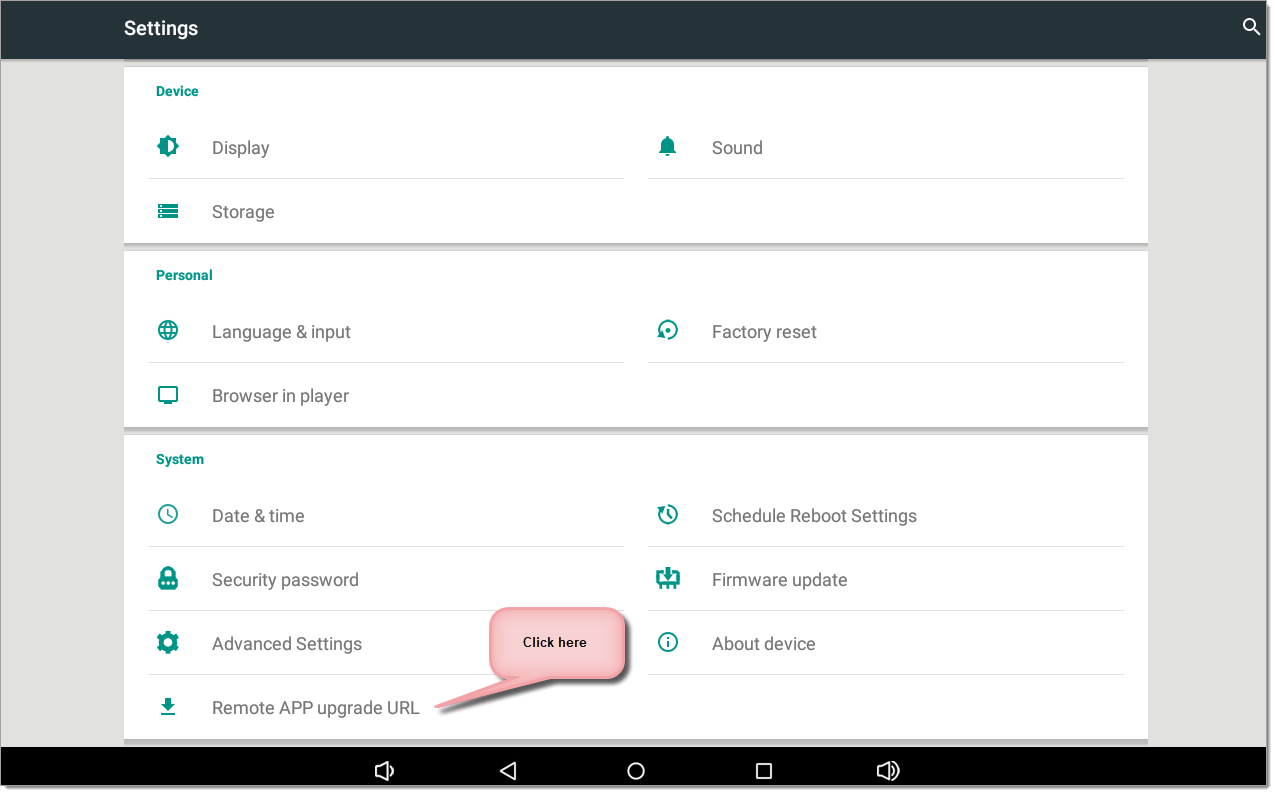Tap the Recent apps square button
Viewport: 1275px width, 794px height.
pyautogui.click(x=764, y=770)
